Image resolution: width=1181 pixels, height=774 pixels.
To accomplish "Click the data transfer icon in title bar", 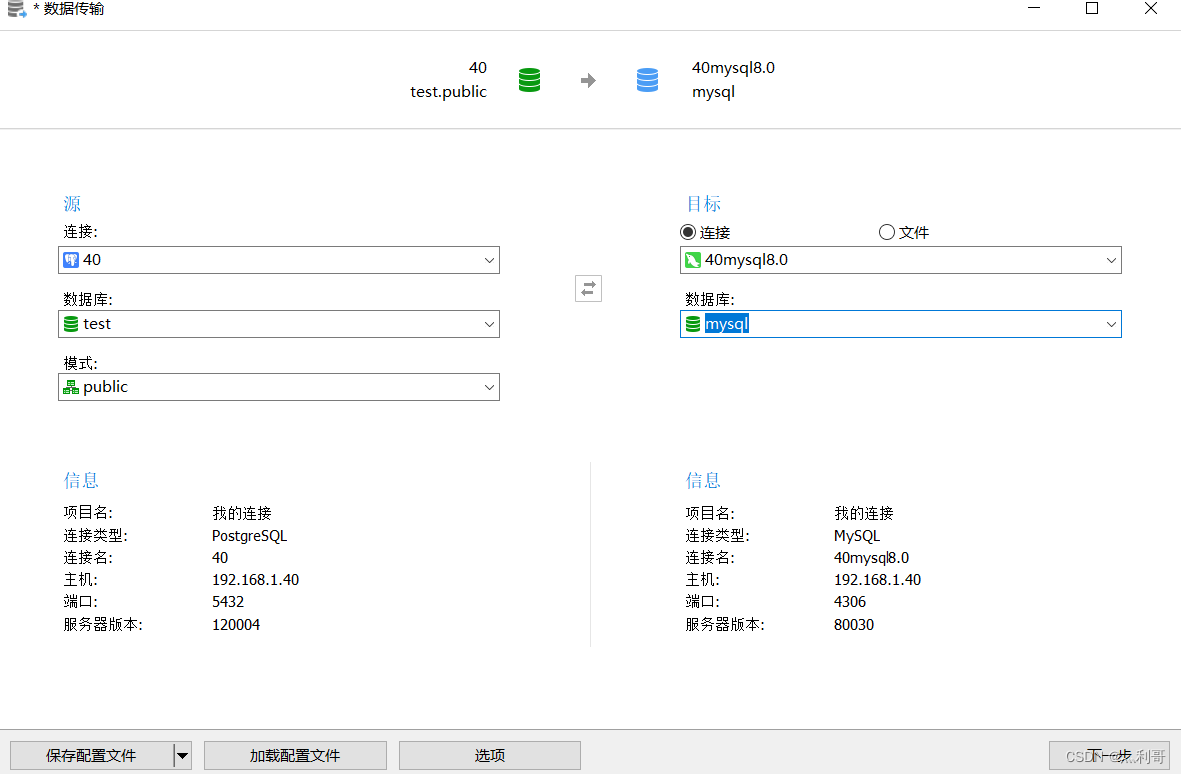I will [x=14, y=8].
